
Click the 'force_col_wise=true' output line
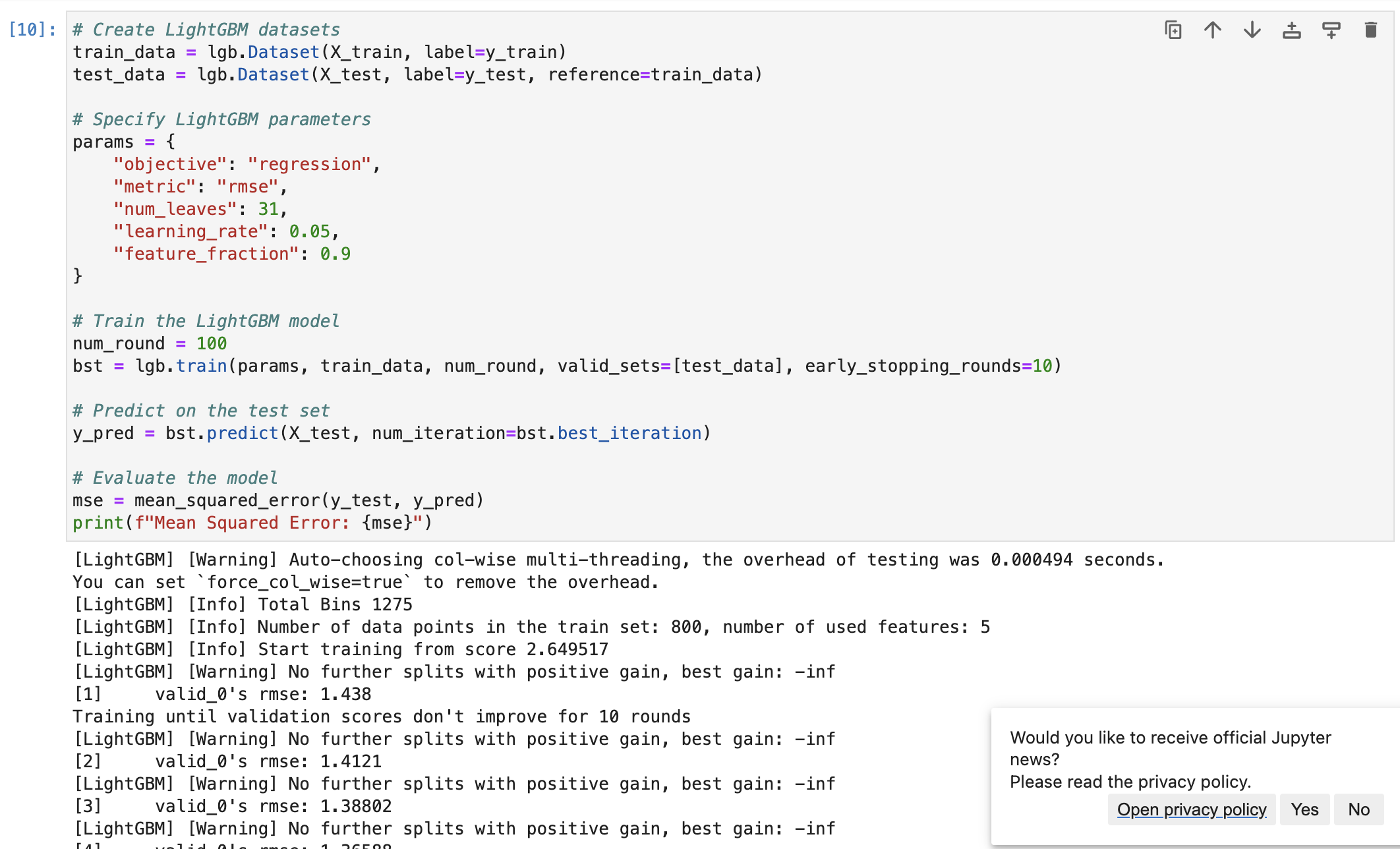(x=366, y=582)
